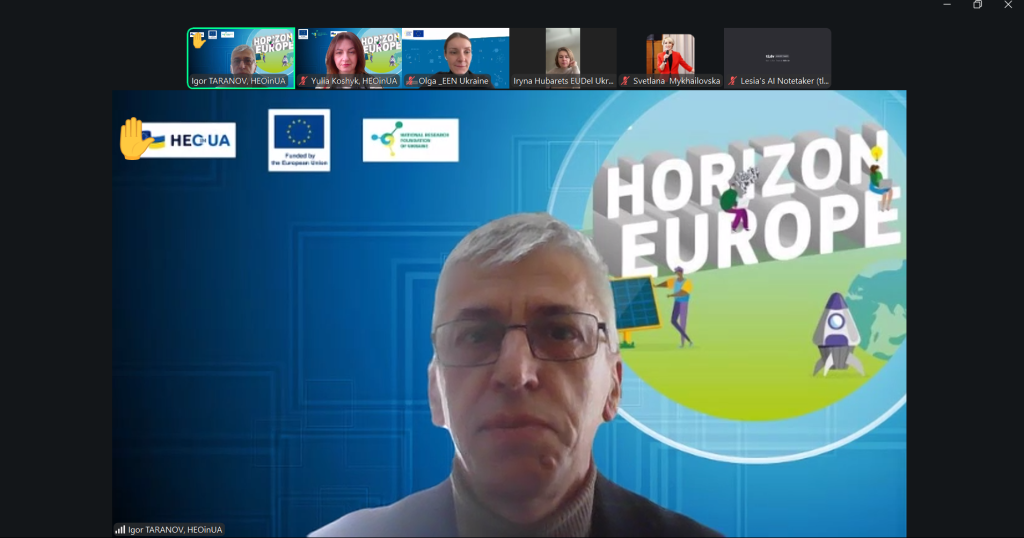Minimize the meeting window
Image resolution: width=1024 pixels, height=538 pixels.
coord(946,5)
